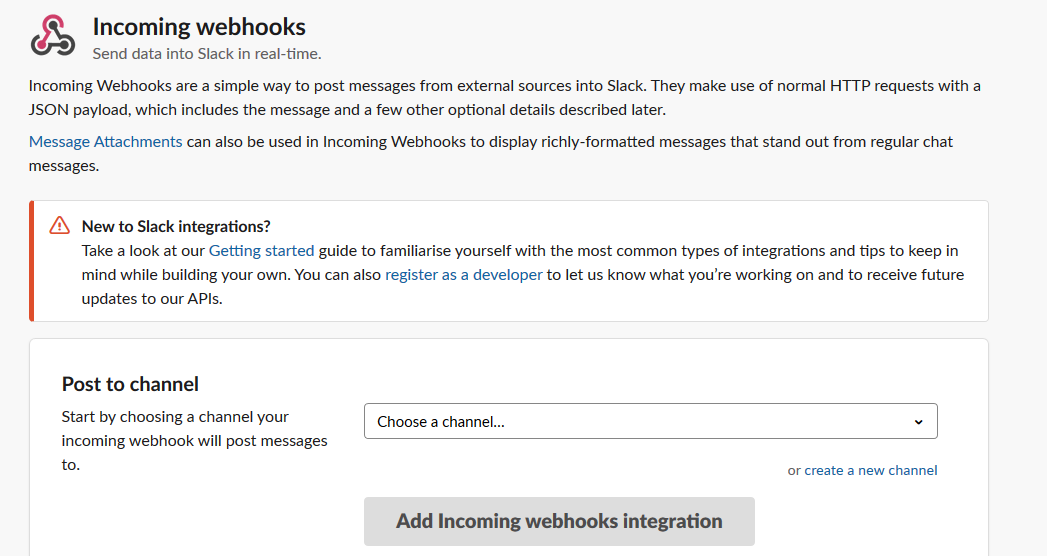The width and height of the screenshot is (1047, 556).
Task: Select the create a new channel link
Action: [871, 470]
